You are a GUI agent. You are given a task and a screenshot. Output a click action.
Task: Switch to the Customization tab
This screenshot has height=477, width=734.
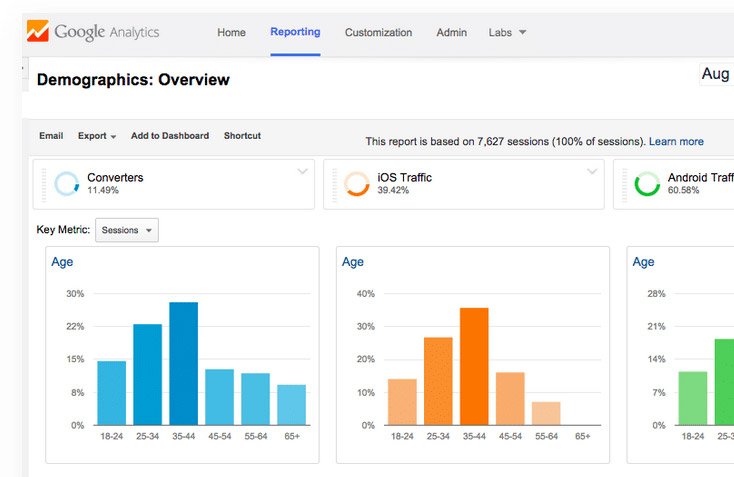coord(378,32)
